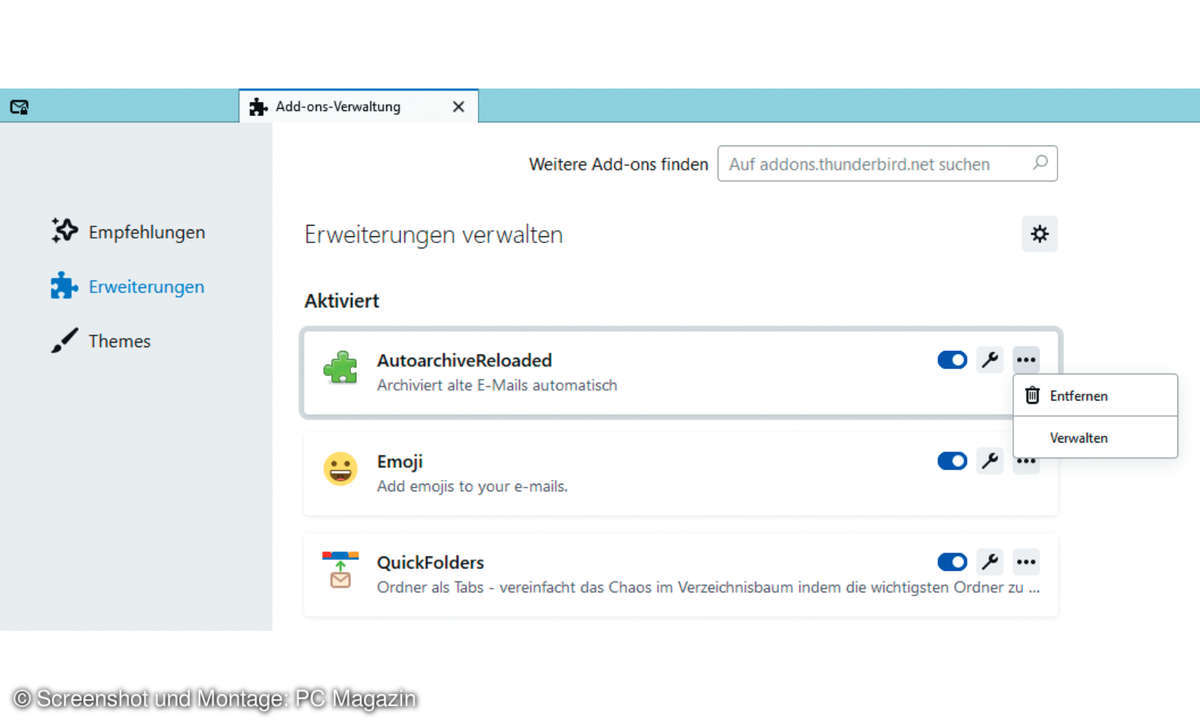Image resolution: width=1200 pixels, height=720 pixels.
Task: Click the Themes brush icon
Action: (x=64, y=341)
